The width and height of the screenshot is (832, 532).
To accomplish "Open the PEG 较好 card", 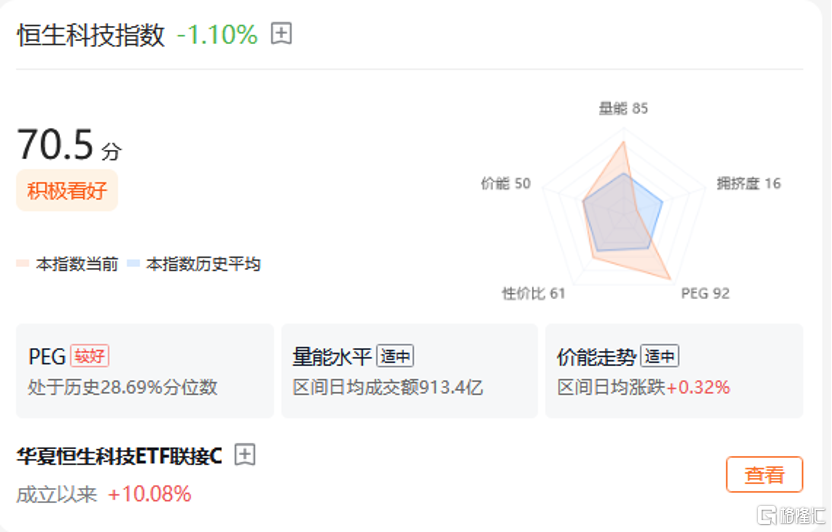I will tap(144, 370).
